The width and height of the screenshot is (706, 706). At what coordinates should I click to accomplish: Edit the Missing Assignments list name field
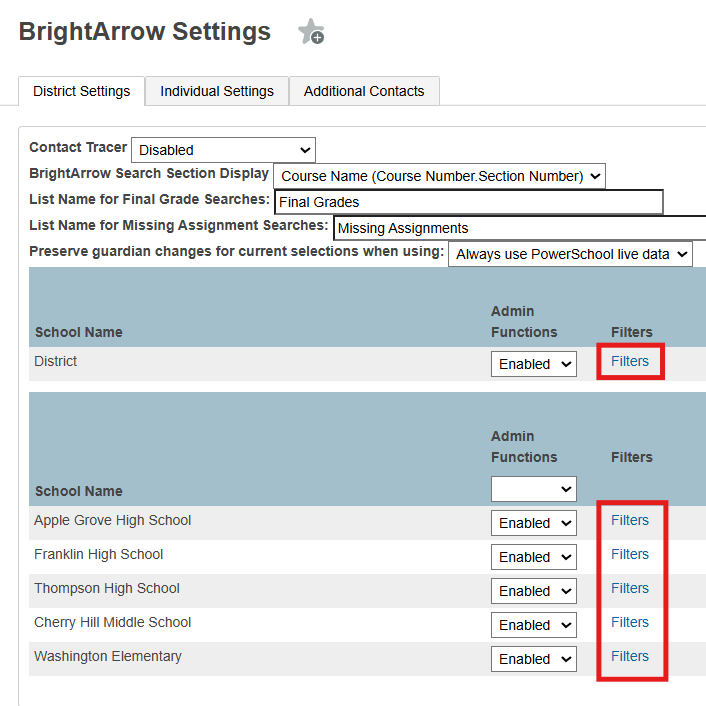(x=520, y=228)
